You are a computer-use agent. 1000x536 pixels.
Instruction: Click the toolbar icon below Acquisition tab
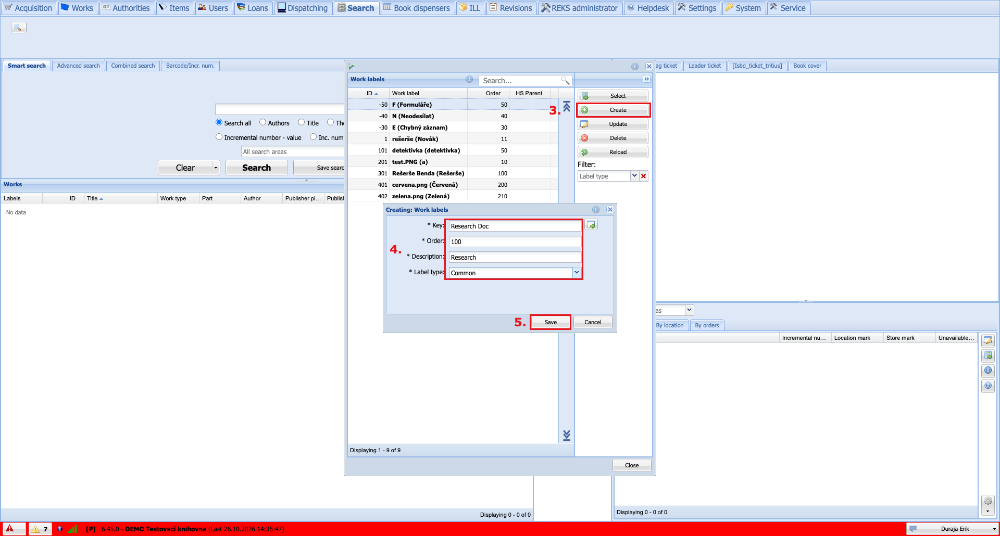pyautogui.click(x=18, y=27)
